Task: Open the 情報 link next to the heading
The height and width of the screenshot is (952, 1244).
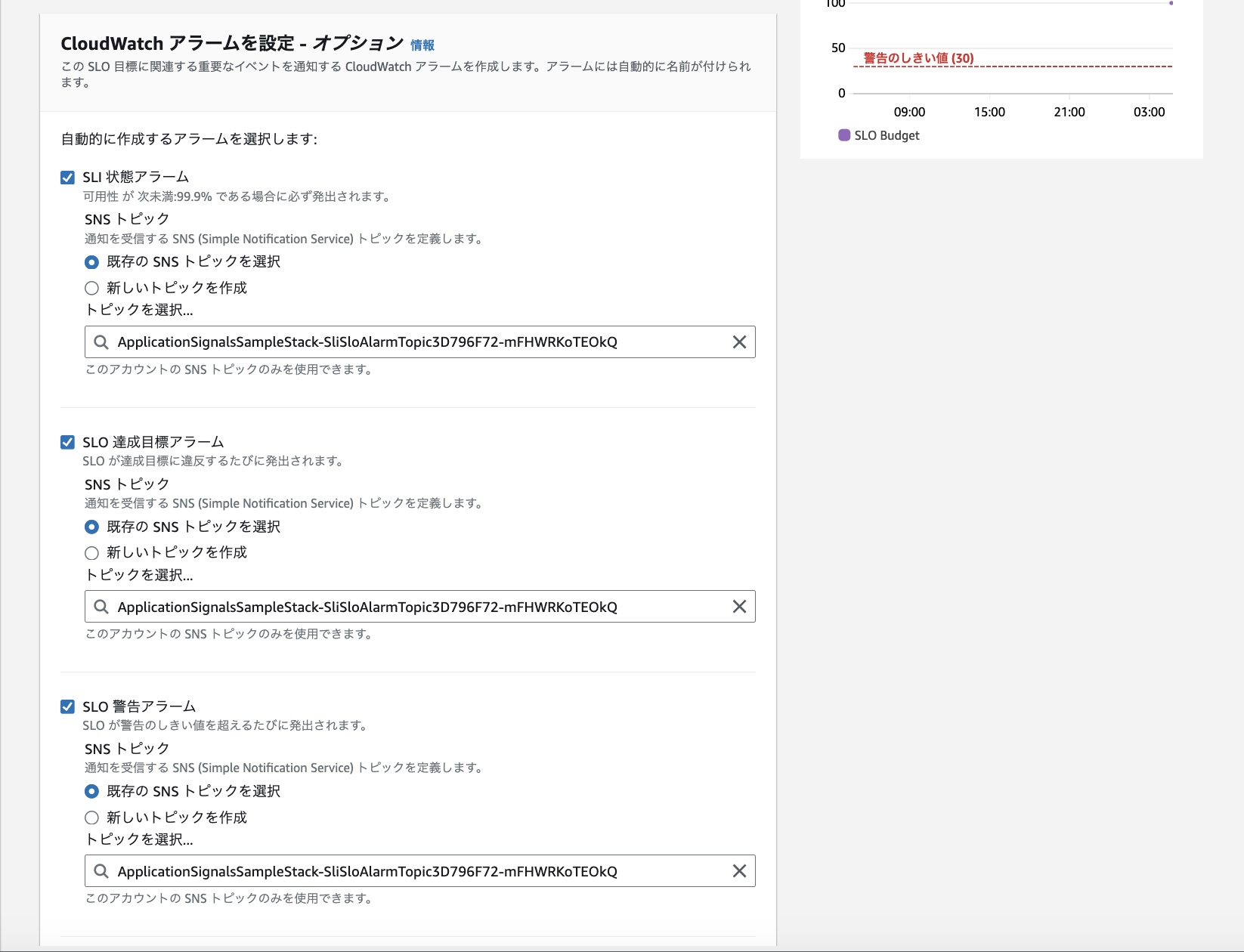Action: 422,45
